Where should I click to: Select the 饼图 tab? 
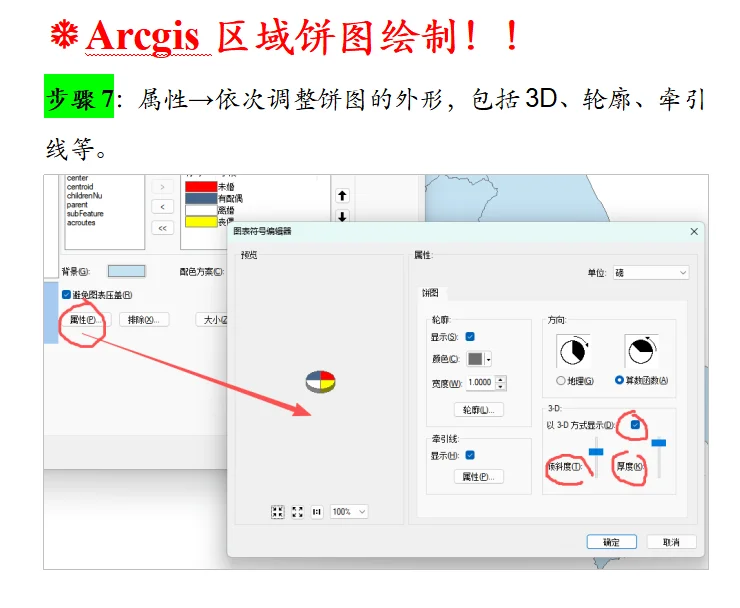tap(430, 293)
